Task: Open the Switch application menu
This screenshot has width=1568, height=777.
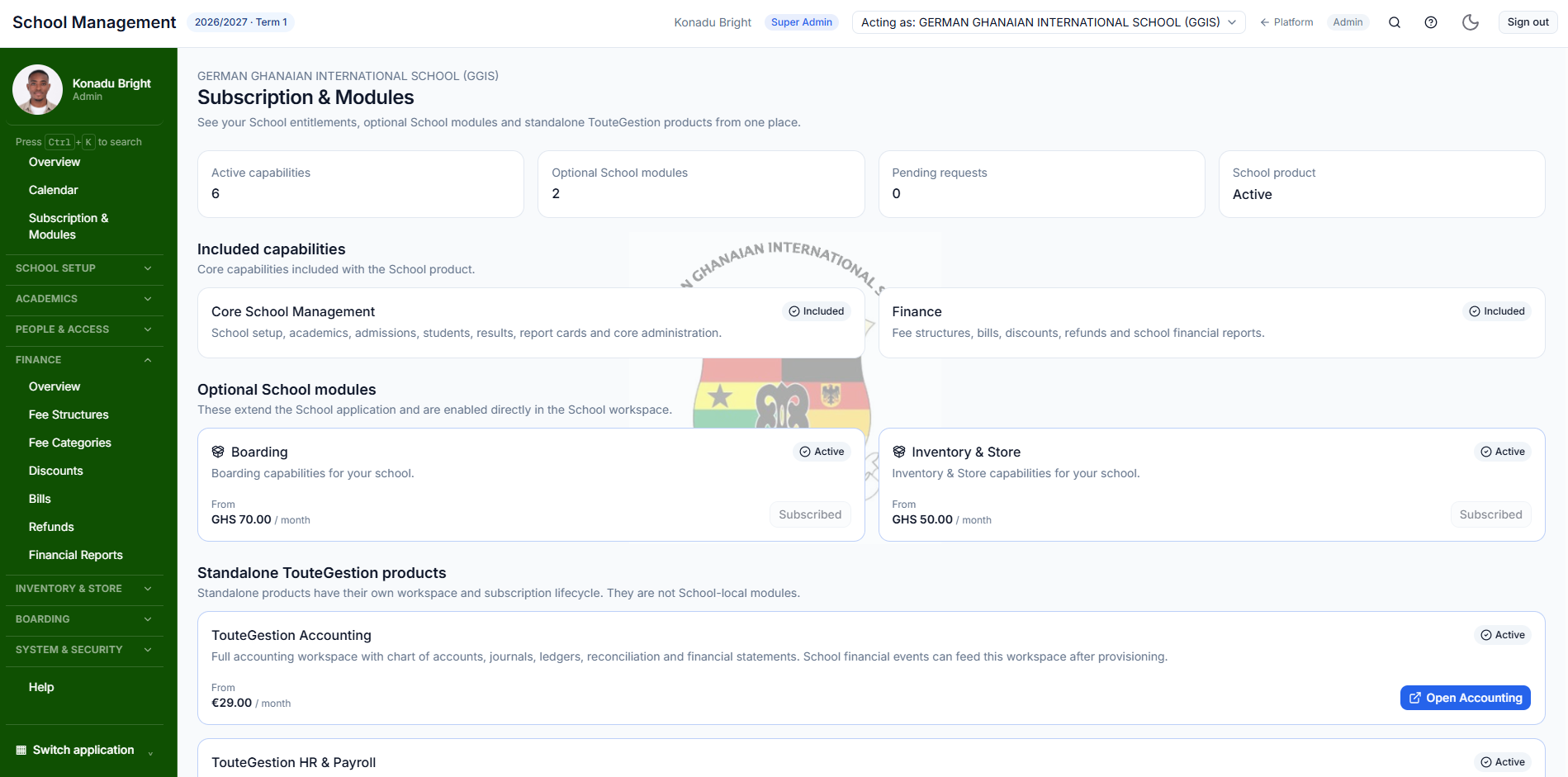Action: [x=84, y=750]
